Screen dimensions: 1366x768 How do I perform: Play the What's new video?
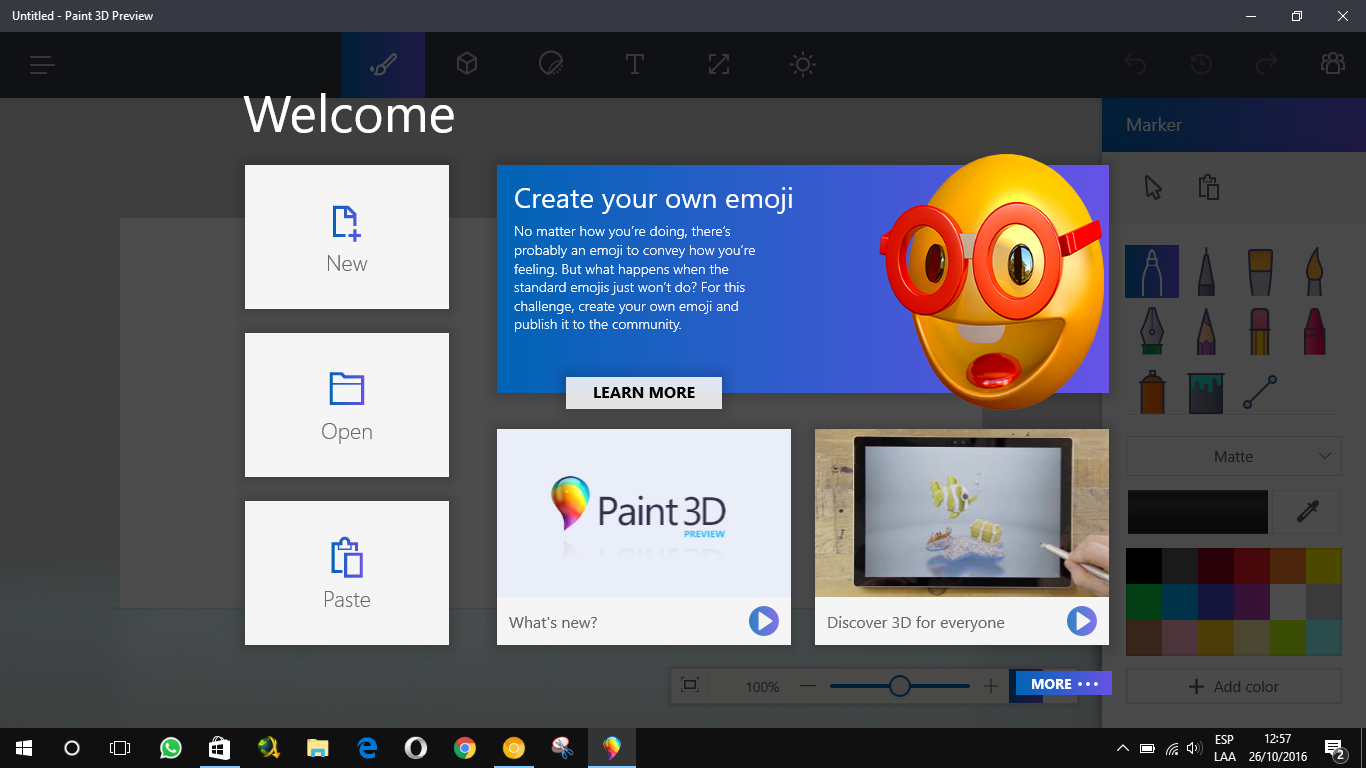(763, 621)
